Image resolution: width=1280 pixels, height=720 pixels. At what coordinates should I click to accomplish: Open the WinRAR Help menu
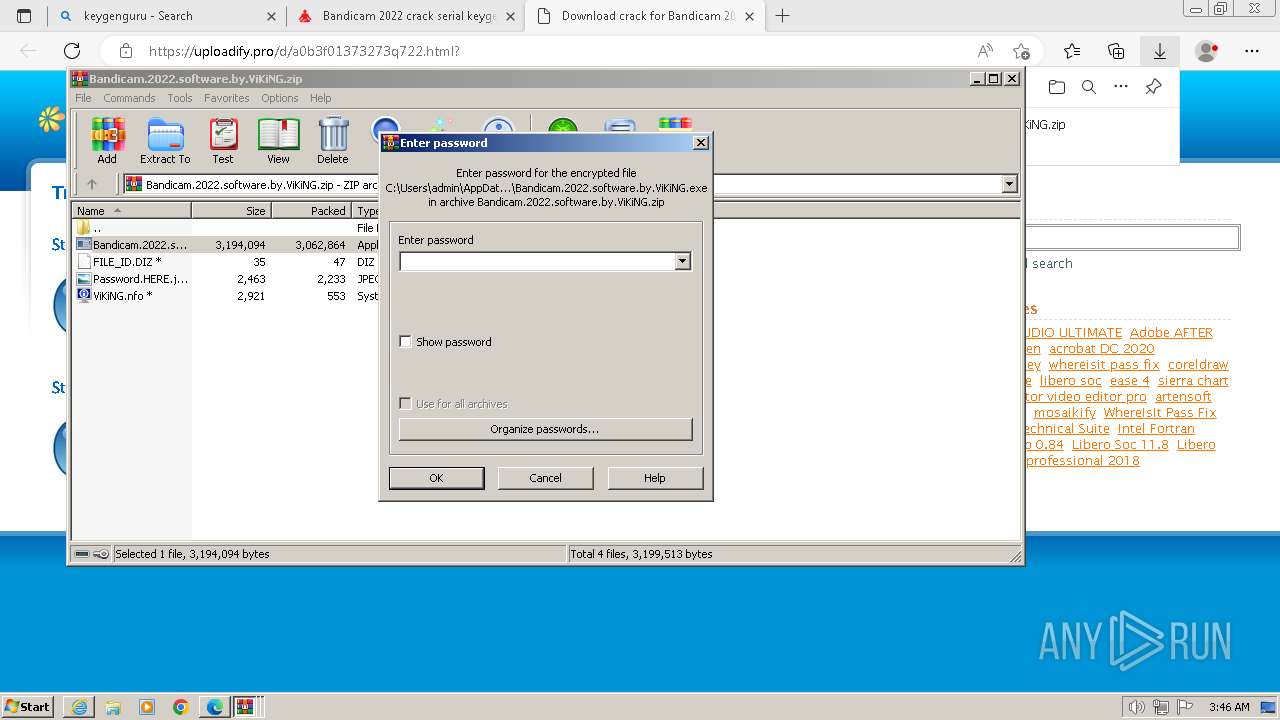pos(320,98)
